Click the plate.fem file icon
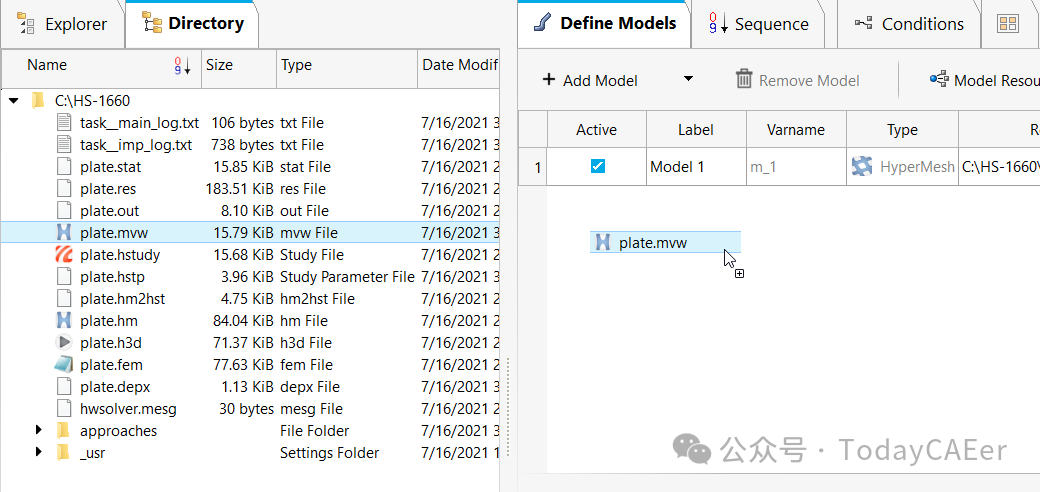The image size is (1040, 492). (x=64, y=364)
